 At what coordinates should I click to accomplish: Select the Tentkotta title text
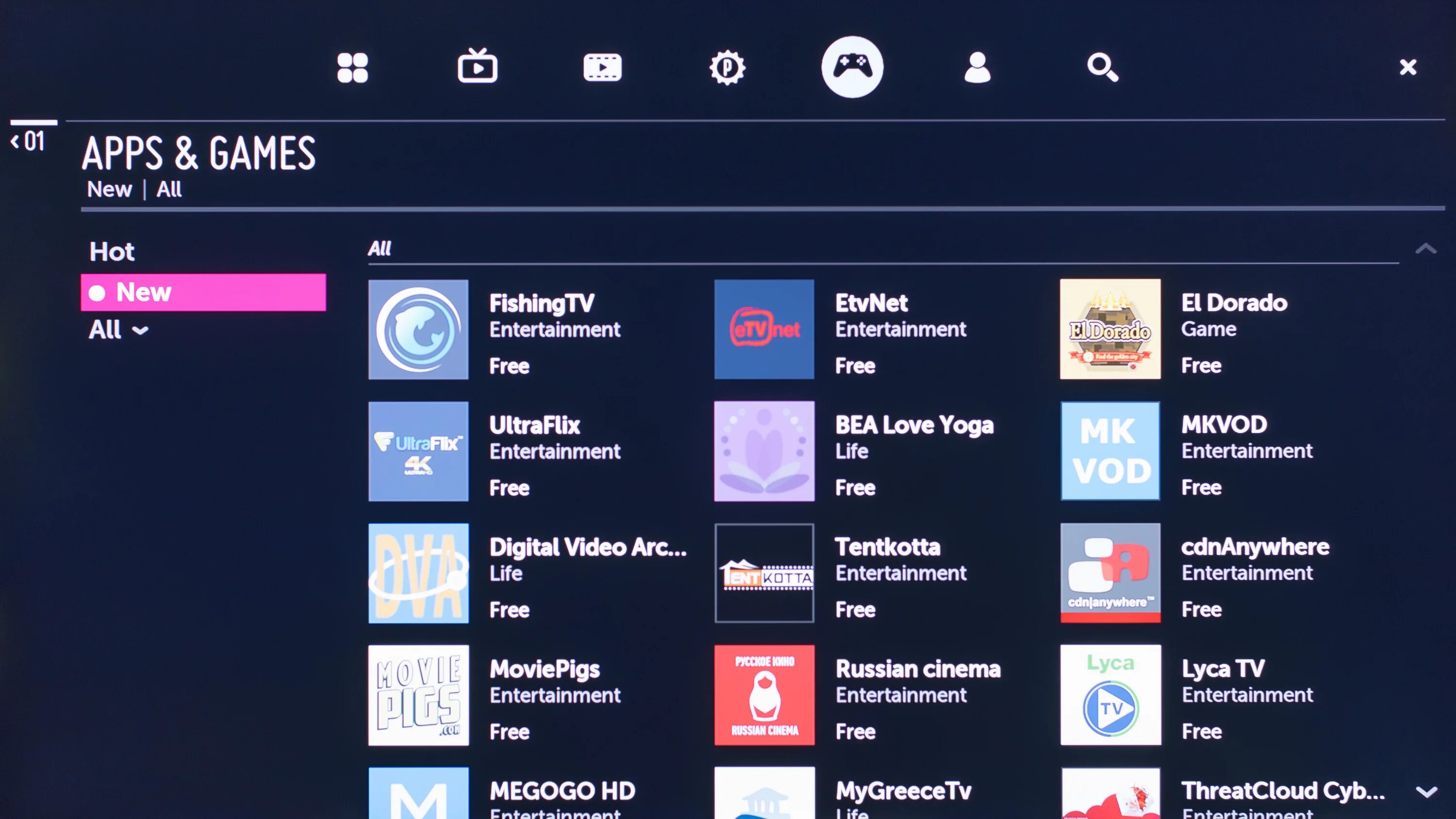(x=888, y=546)
